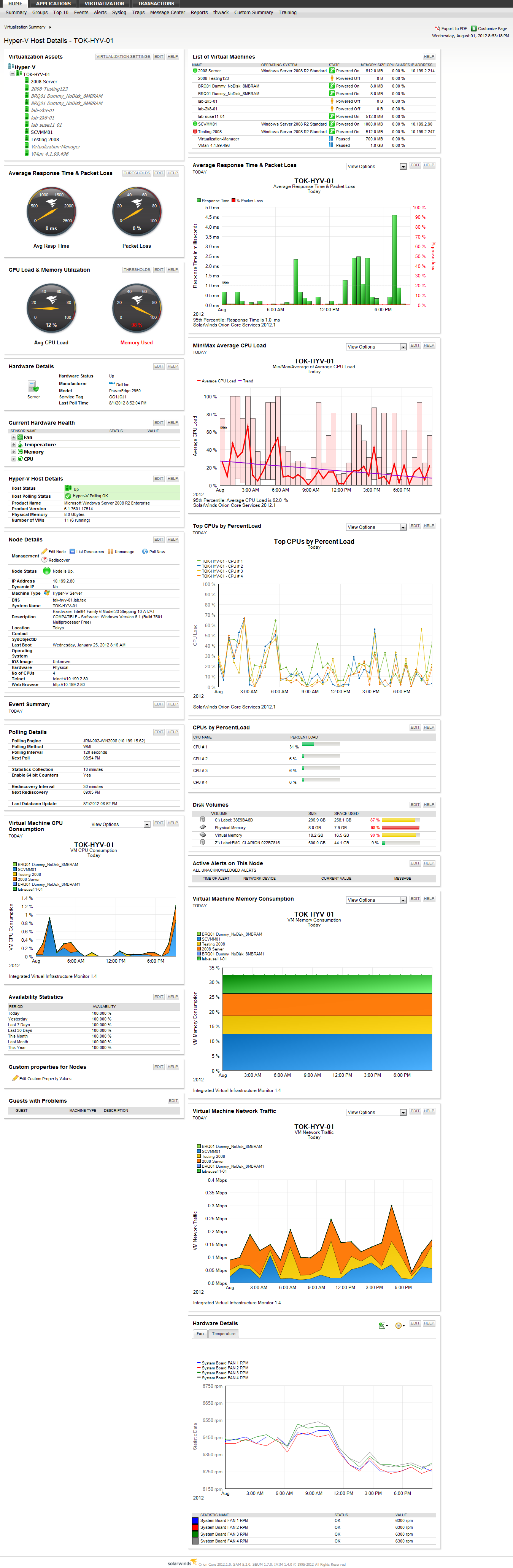The image size is (513, 1568).
Task: Open Message Center menu item
Action: point(167,12)
